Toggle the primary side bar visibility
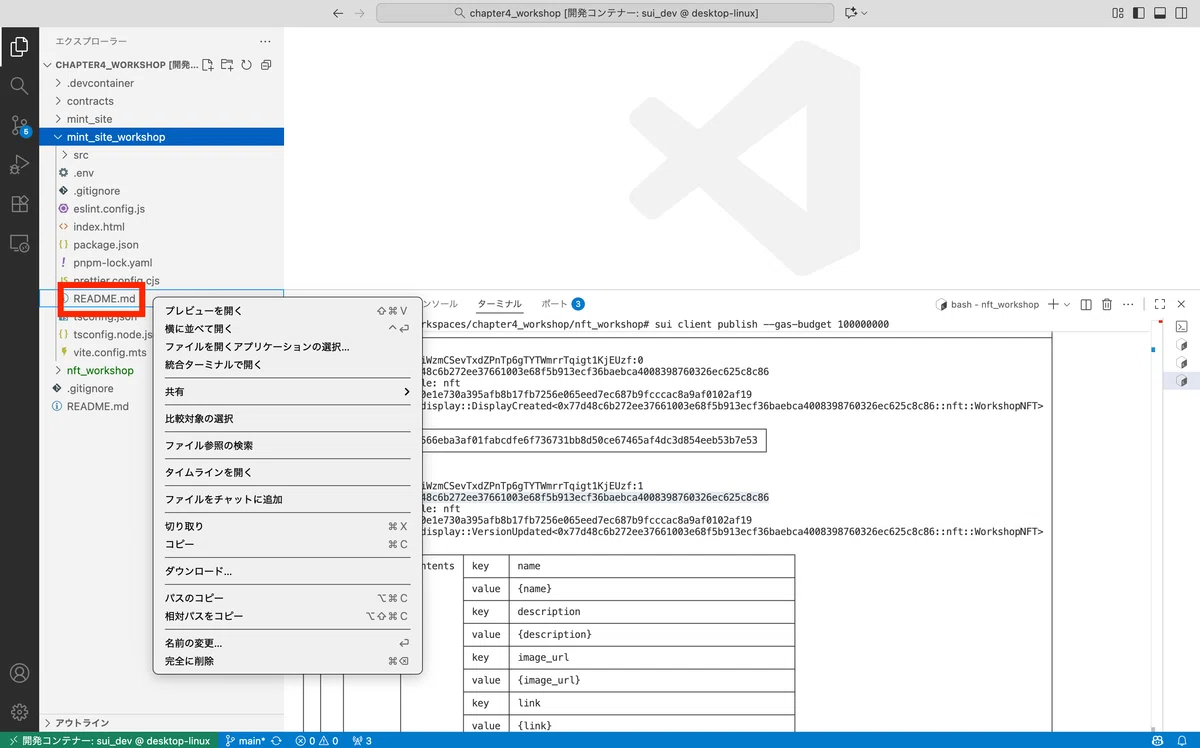 click(1138, 13)
